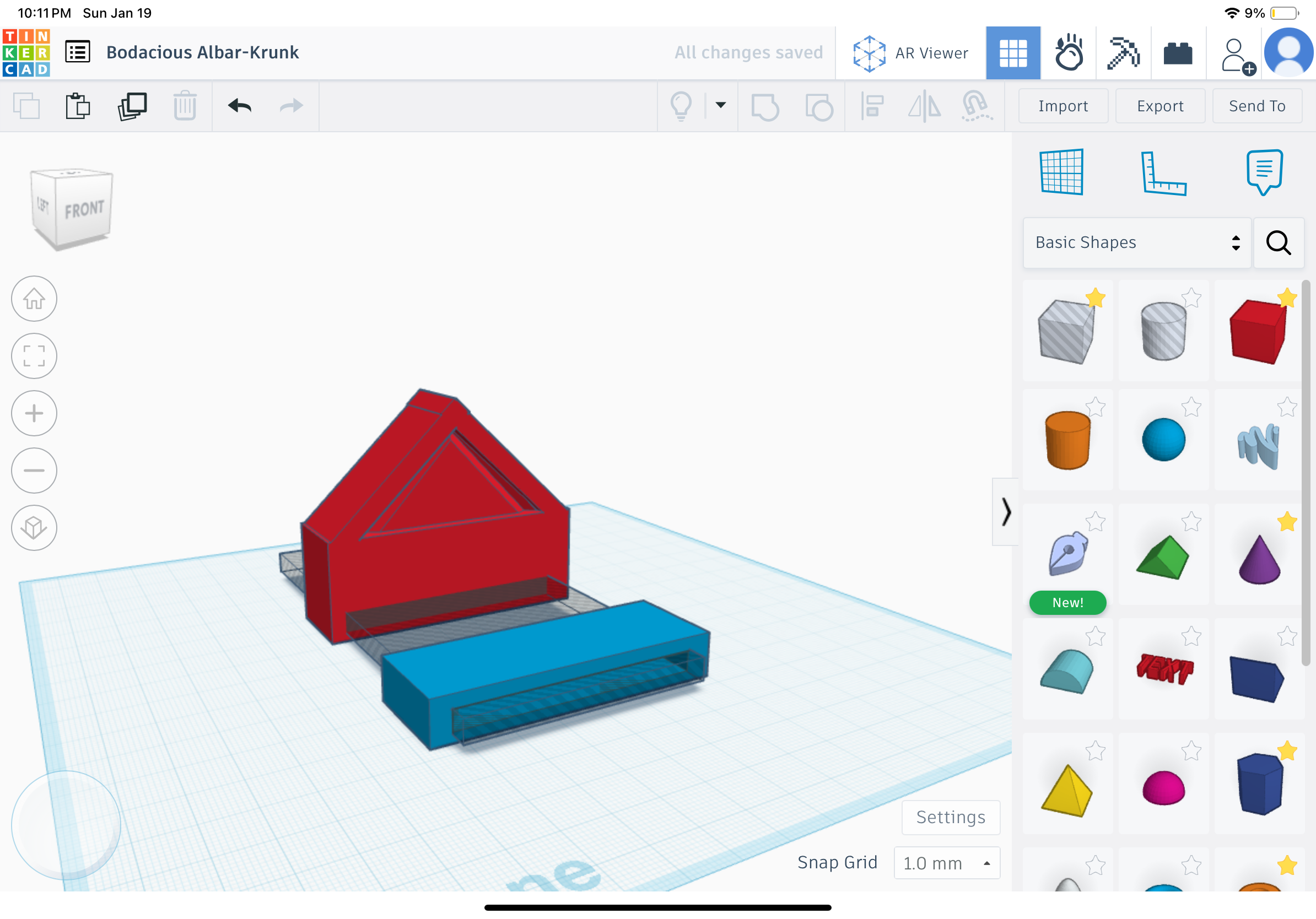Toggle favorite star on green Roof
Image resolution: width=1316 pixels, height=919 pixels.
(1191, 521)
